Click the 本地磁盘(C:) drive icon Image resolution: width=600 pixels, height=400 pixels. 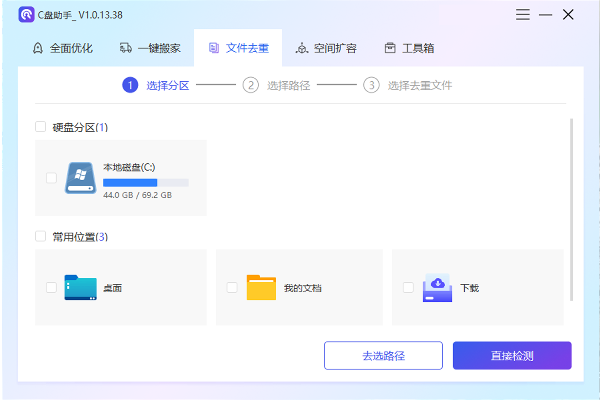click(x=81, y=178)
